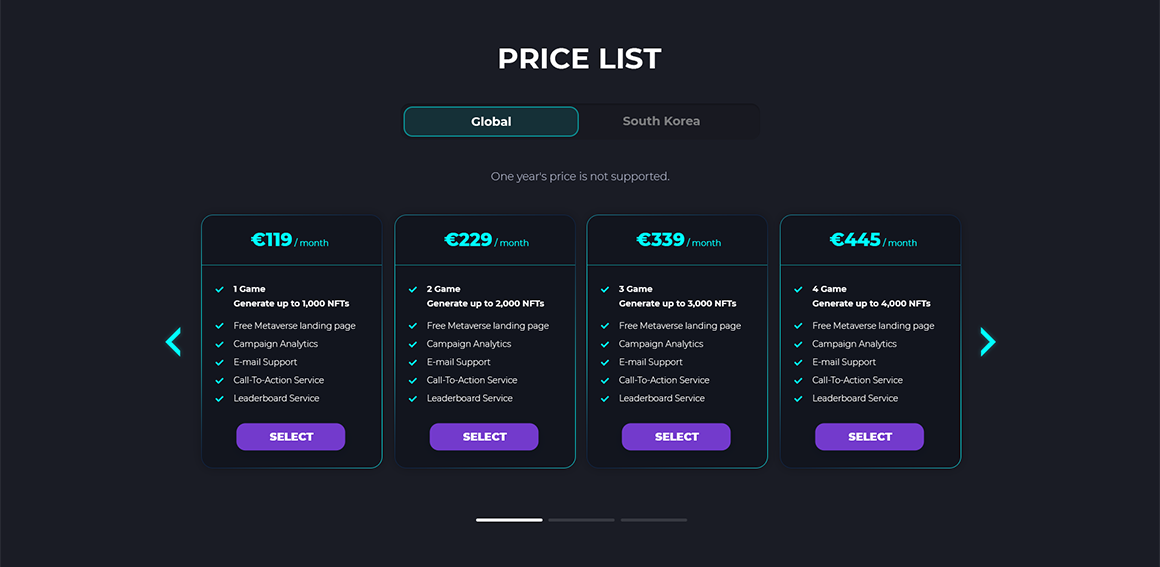Screen dimensions: 1160x567
Task: Click Leaderboard Service checkmark in €119 card
Action: pyautogui.click(x=219, y=399)
